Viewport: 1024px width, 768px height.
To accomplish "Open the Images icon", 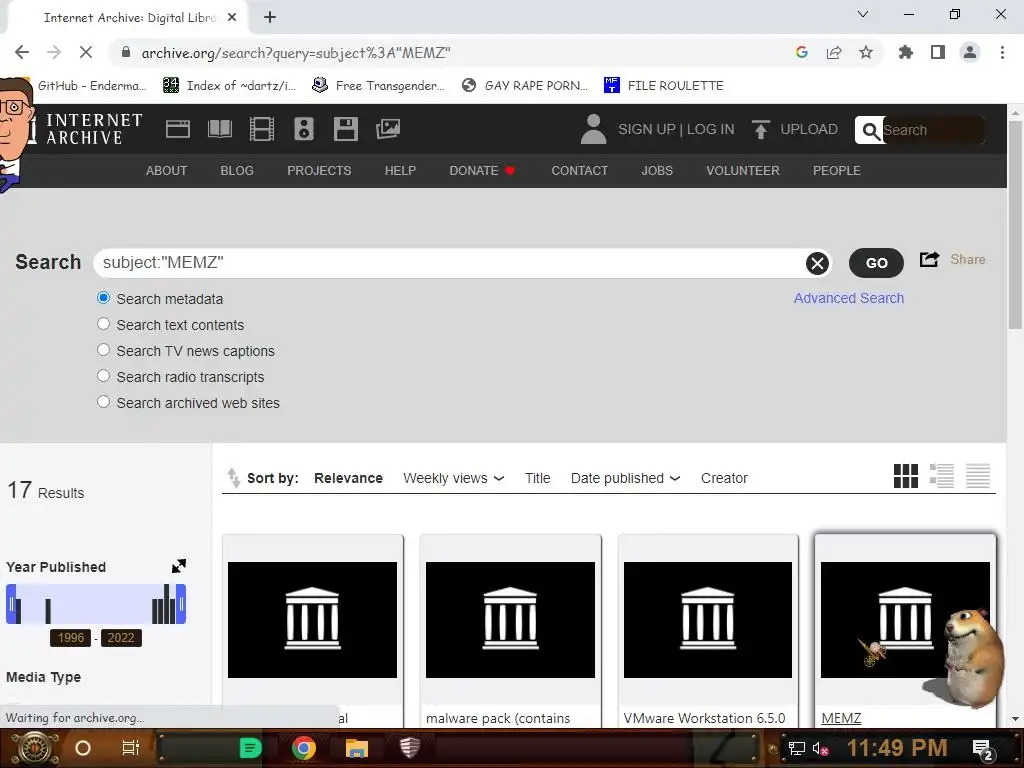I will point(388,129).
